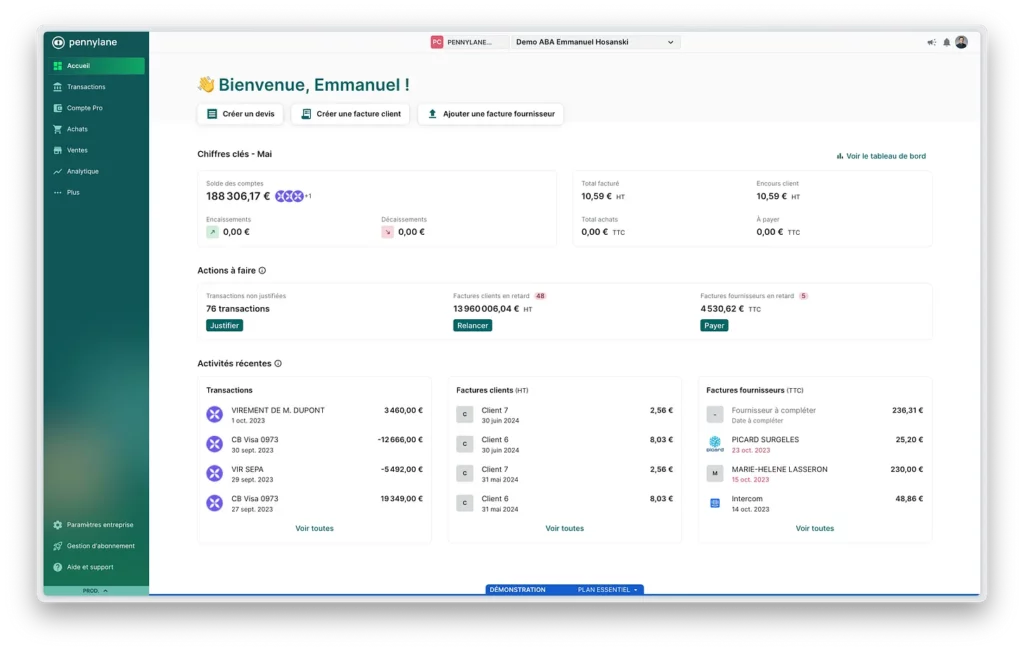Click the purple bank account icons
Viewport: 1024px width, 651px height.
289,197
